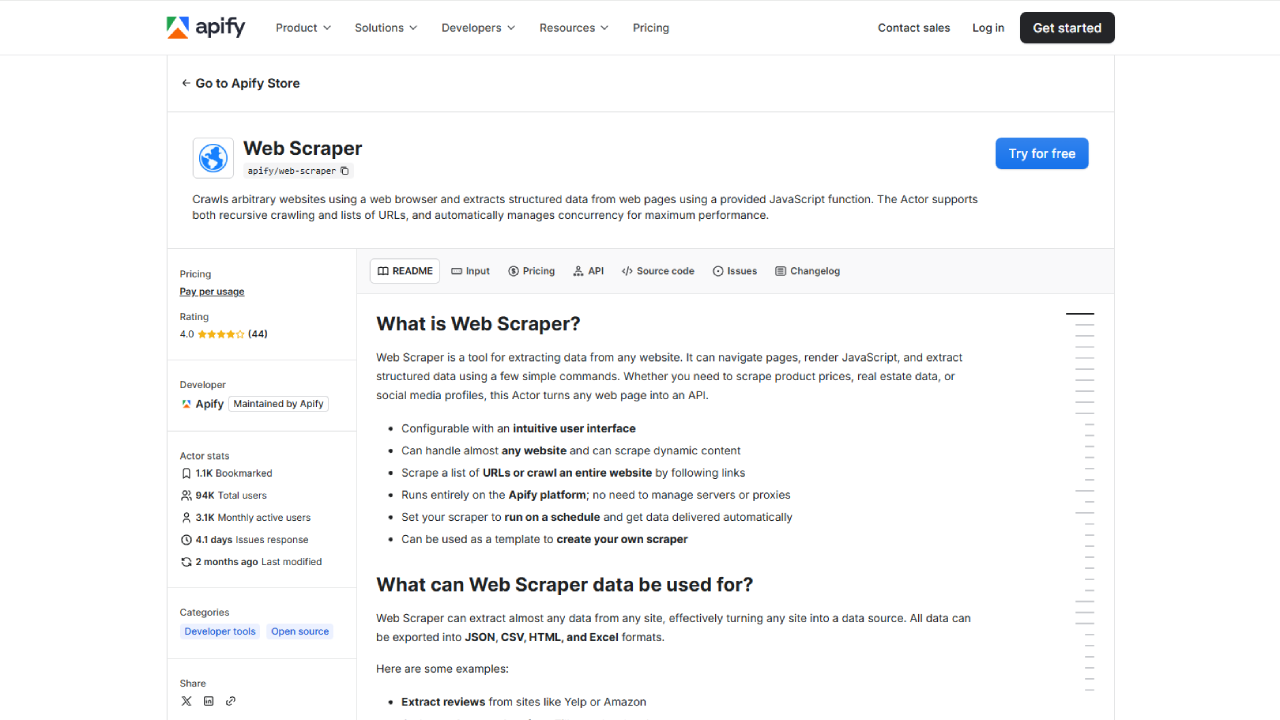Click the Bookmarked icon in Actor stats
This screenshot has height=720, width=1280.
tap(186, 473)
